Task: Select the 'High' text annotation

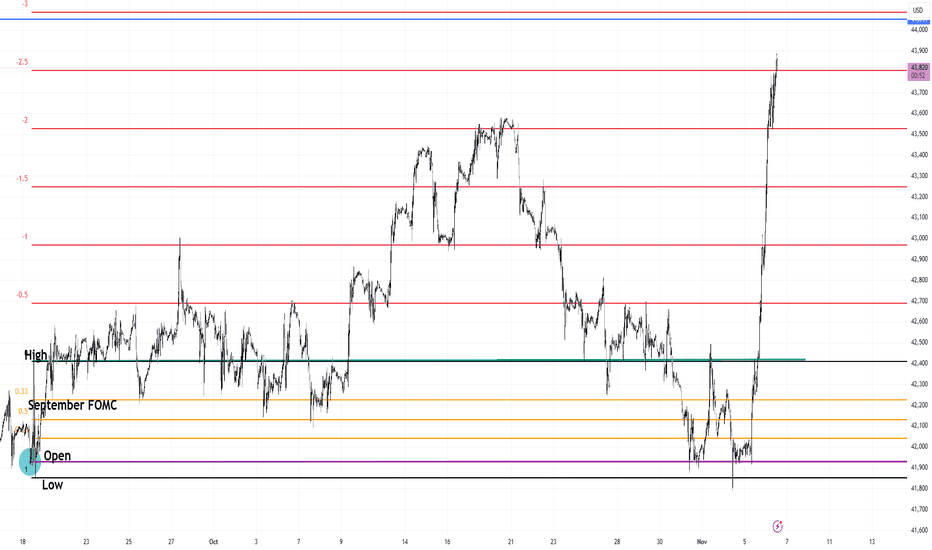Action: click(x=36, y=355)
